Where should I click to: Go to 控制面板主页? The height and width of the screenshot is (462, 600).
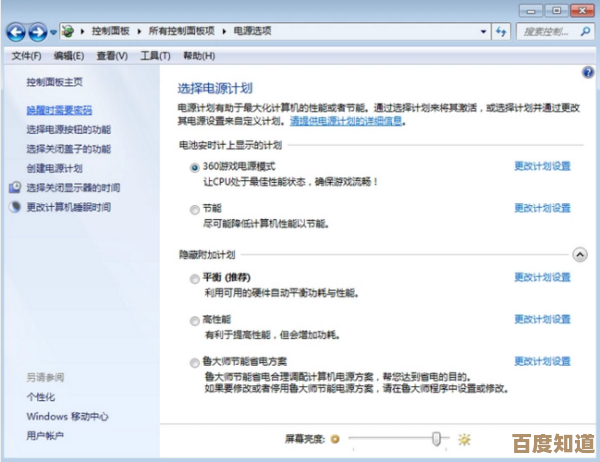point(54,82)
